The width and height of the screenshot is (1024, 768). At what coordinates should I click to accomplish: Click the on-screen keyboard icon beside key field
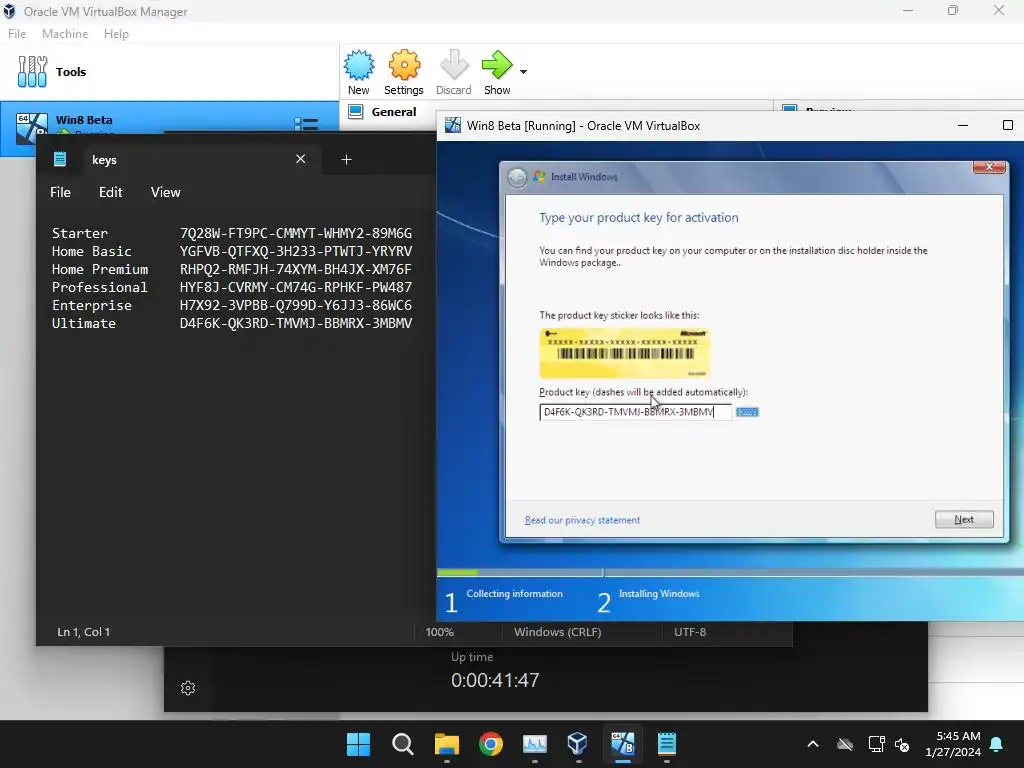(747, 412)
